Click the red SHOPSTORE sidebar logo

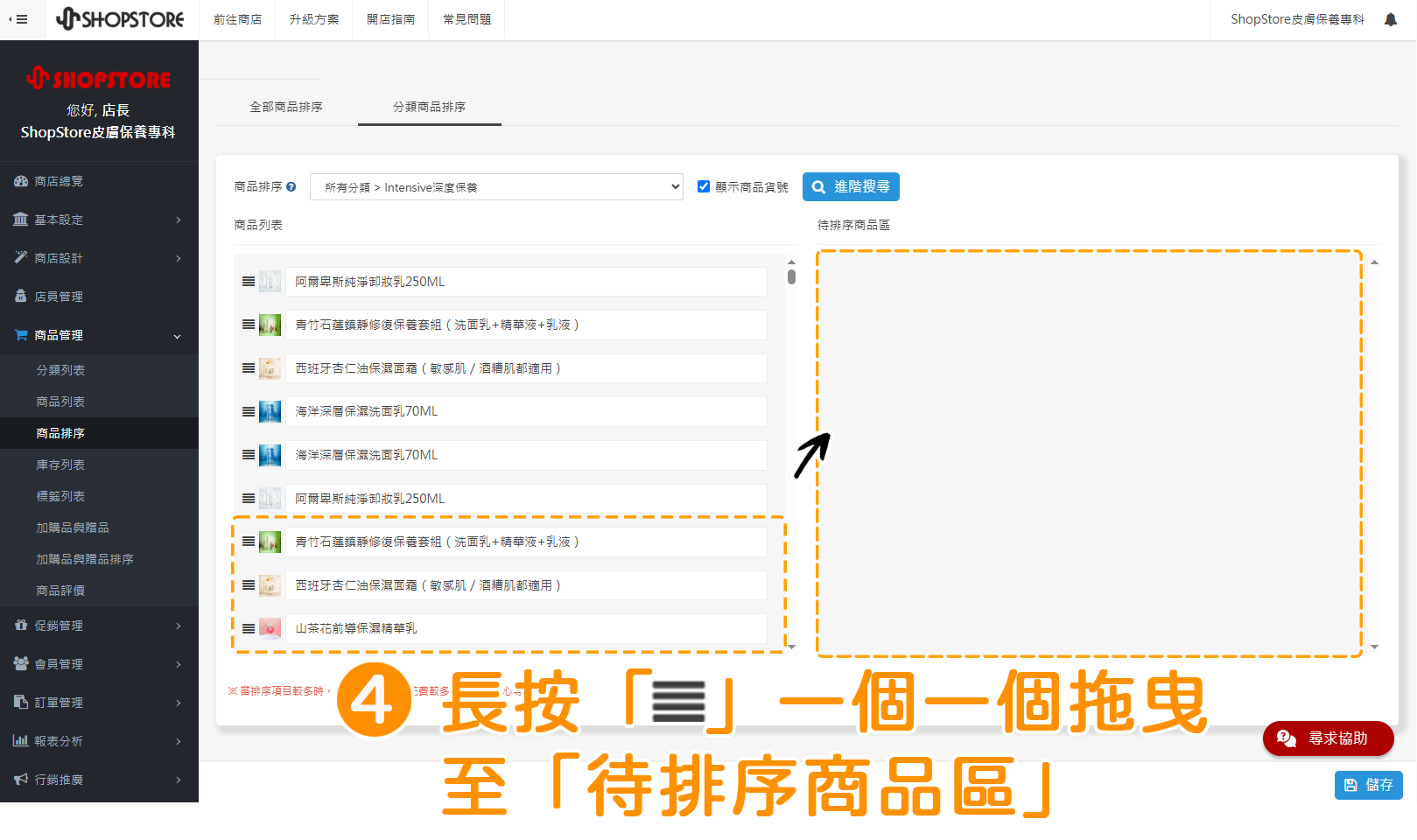click(98, 79)
